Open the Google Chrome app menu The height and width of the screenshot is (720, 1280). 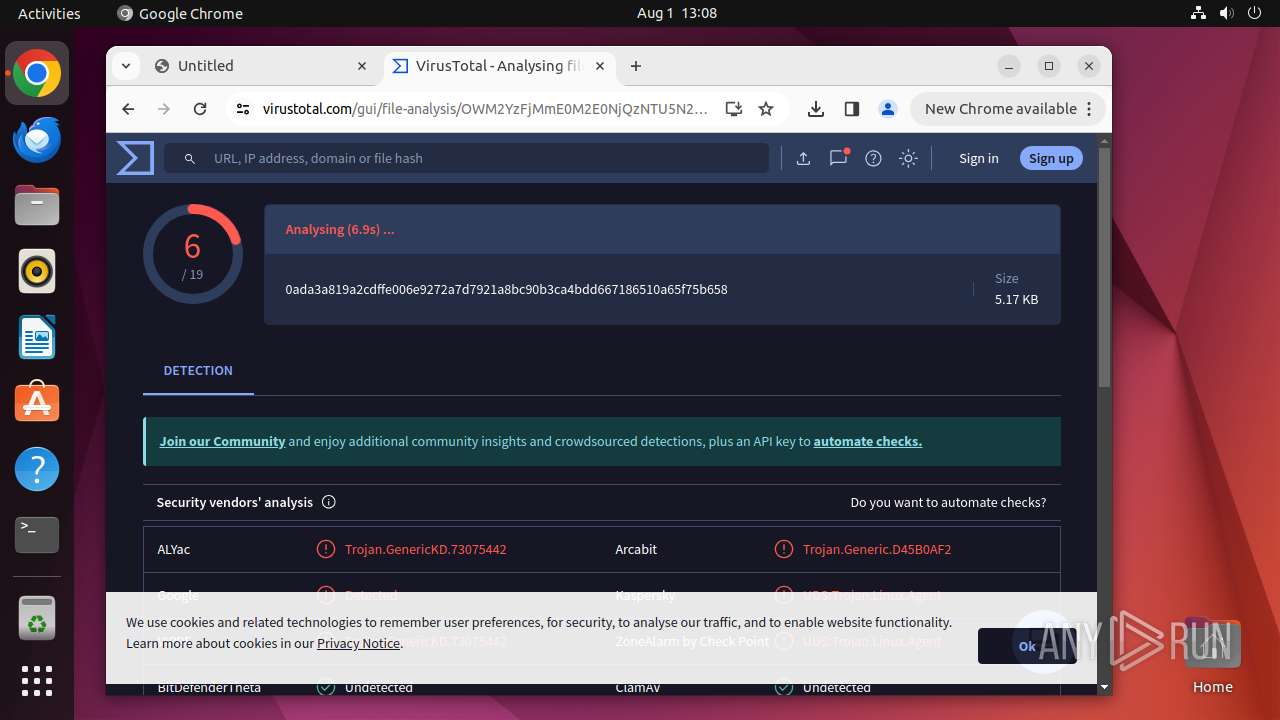pos(180,13)
